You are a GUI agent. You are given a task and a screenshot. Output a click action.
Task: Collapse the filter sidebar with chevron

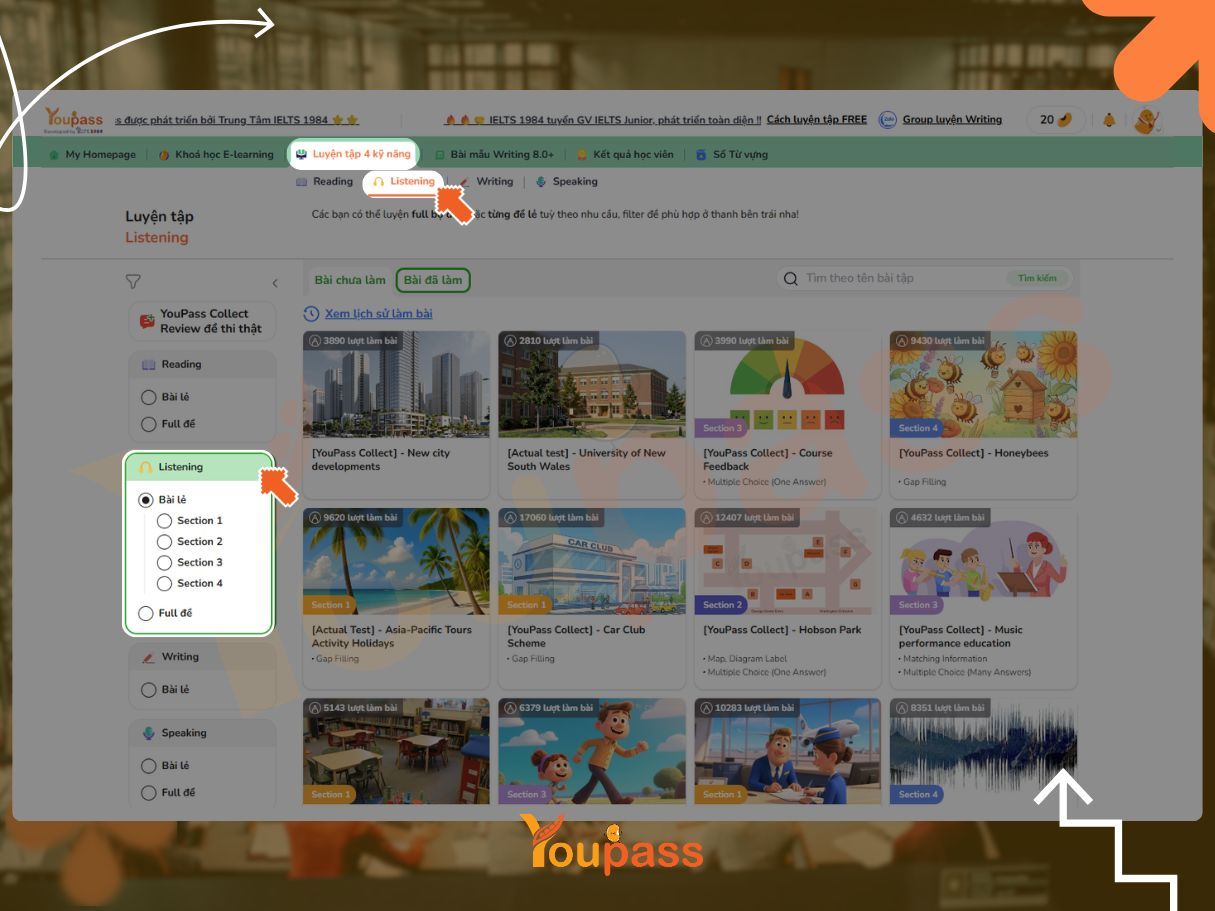click(x=275, y=284)
